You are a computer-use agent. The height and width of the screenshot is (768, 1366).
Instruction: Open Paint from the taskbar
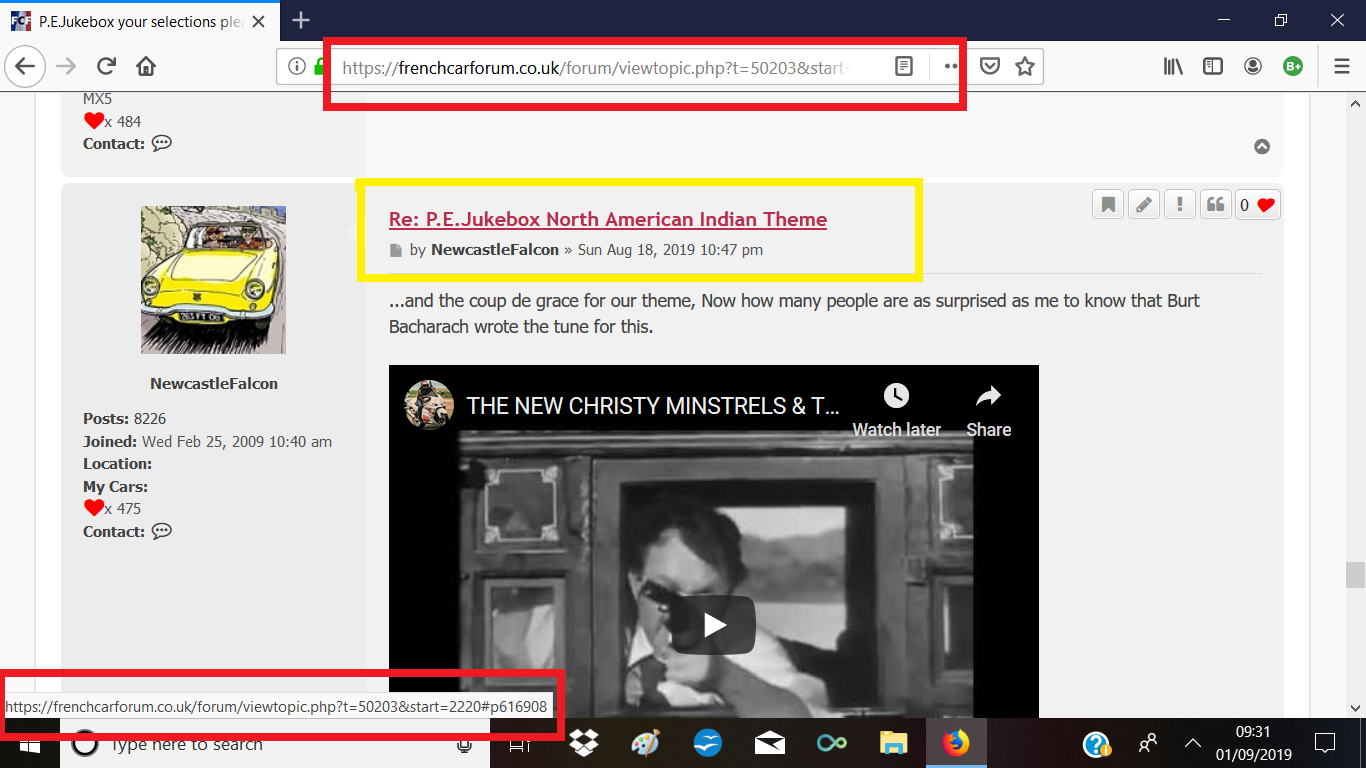pyautogui.click(x=646, y=744)
